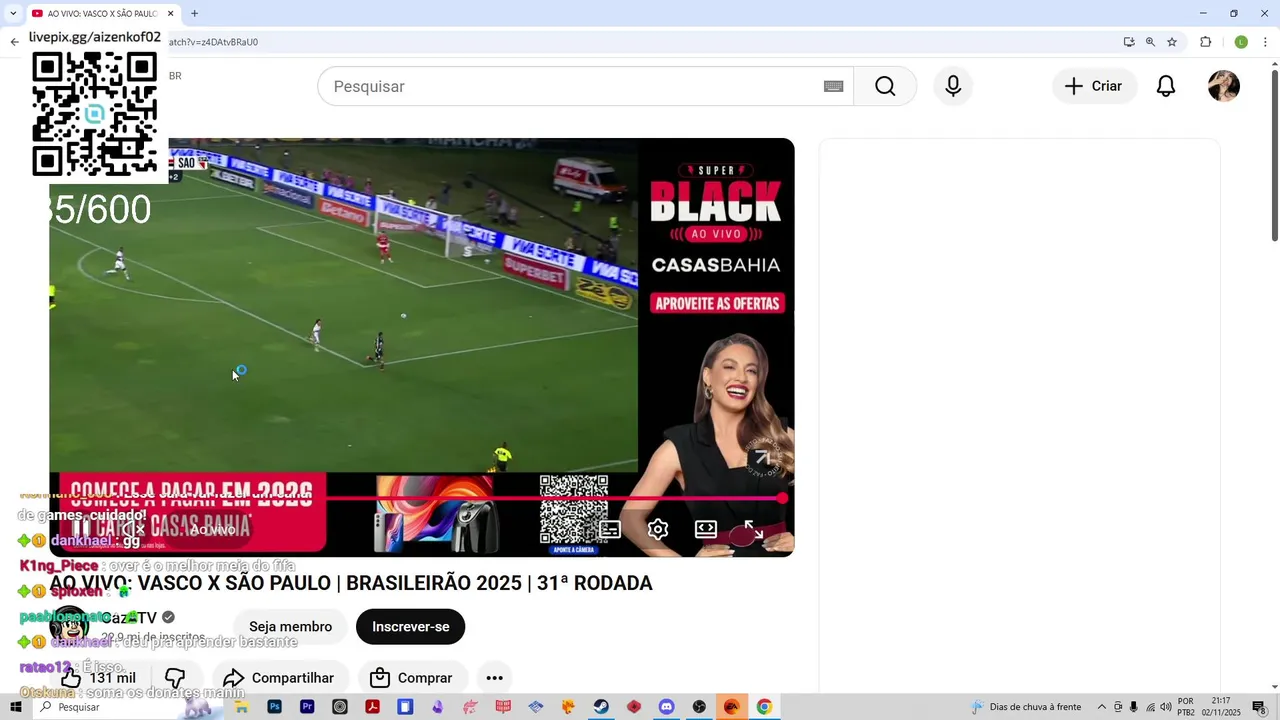Toggle subtitles on the video player
This screenshot has width=1280, height=720.
click(x=610, y=529)
